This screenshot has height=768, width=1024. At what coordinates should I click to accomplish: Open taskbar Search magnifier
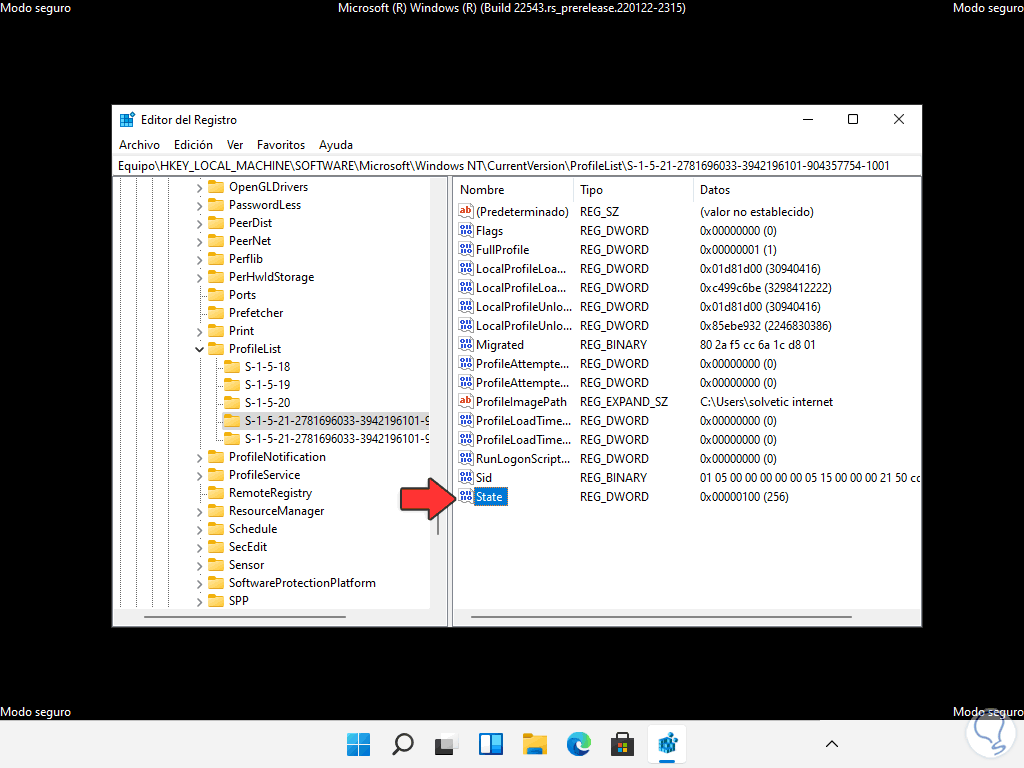(403, 744)
